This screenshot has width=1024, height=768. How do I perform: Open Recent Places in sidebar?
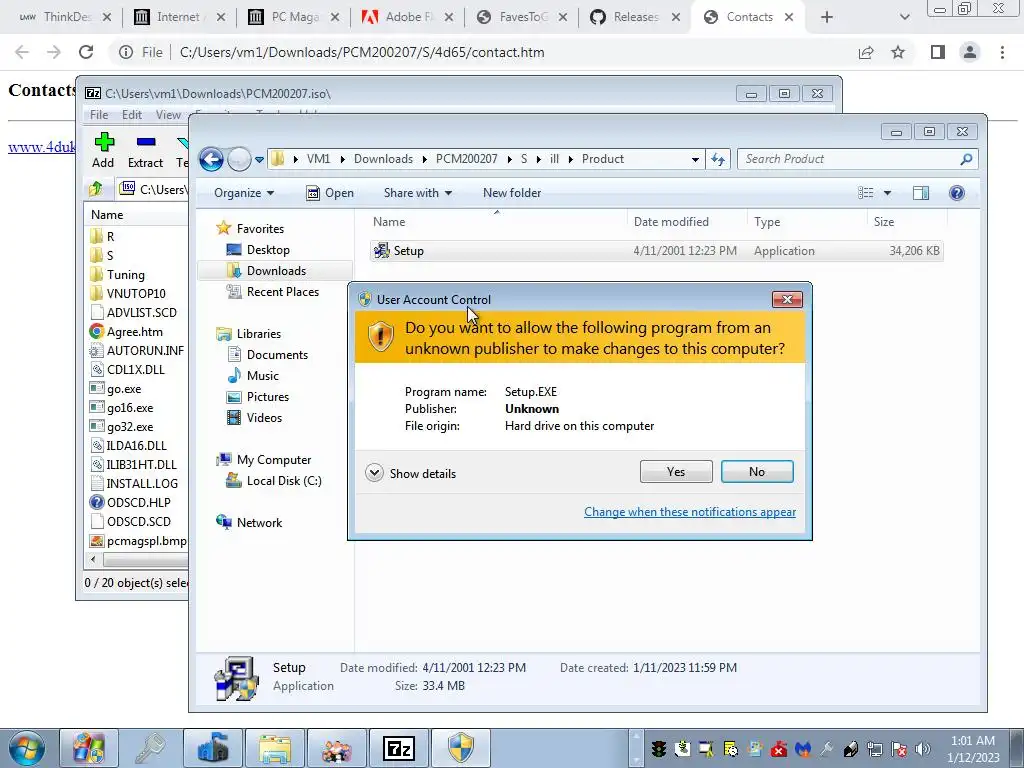coord(273,292)
